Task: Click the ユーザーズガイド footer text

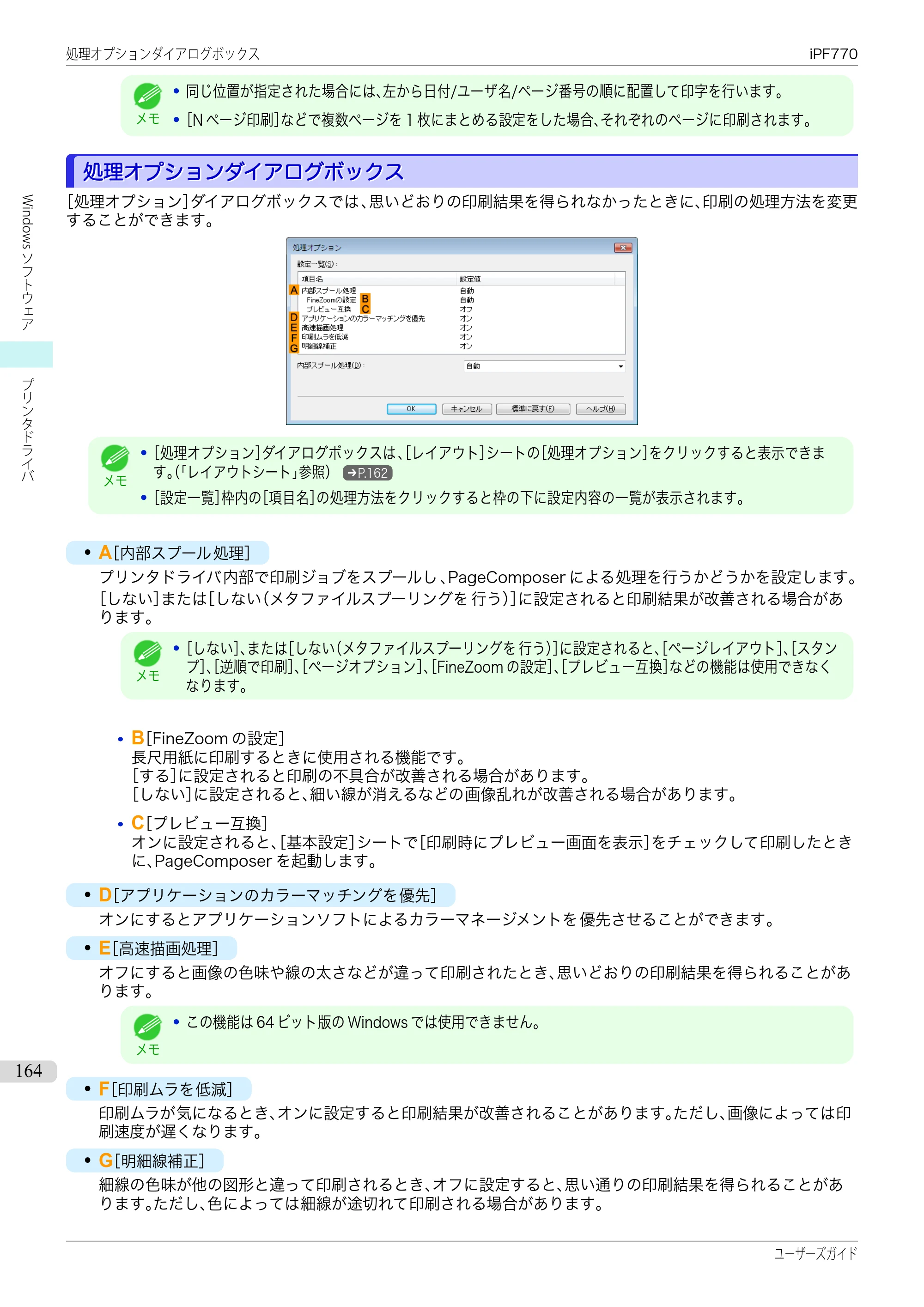Action: click(x=815, y=1253)
